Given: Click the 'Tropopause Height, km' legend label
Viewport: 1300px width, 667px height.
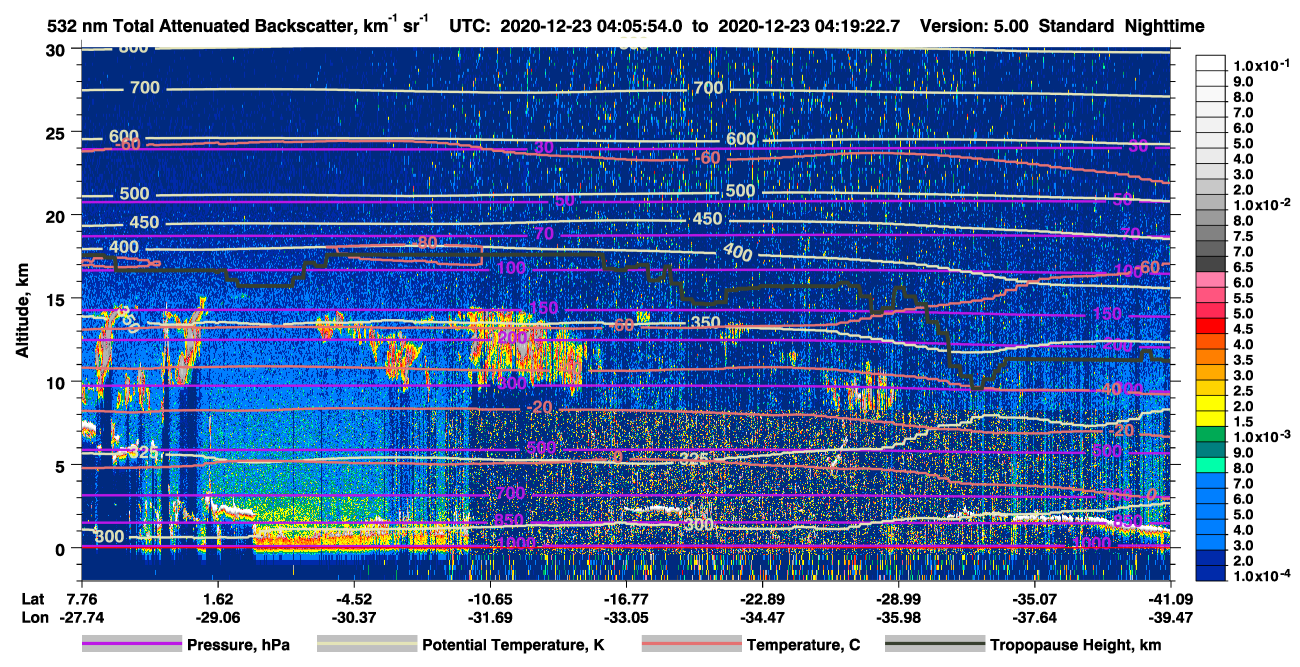Looking at the screenshot, I should [x=1075, y=646].
